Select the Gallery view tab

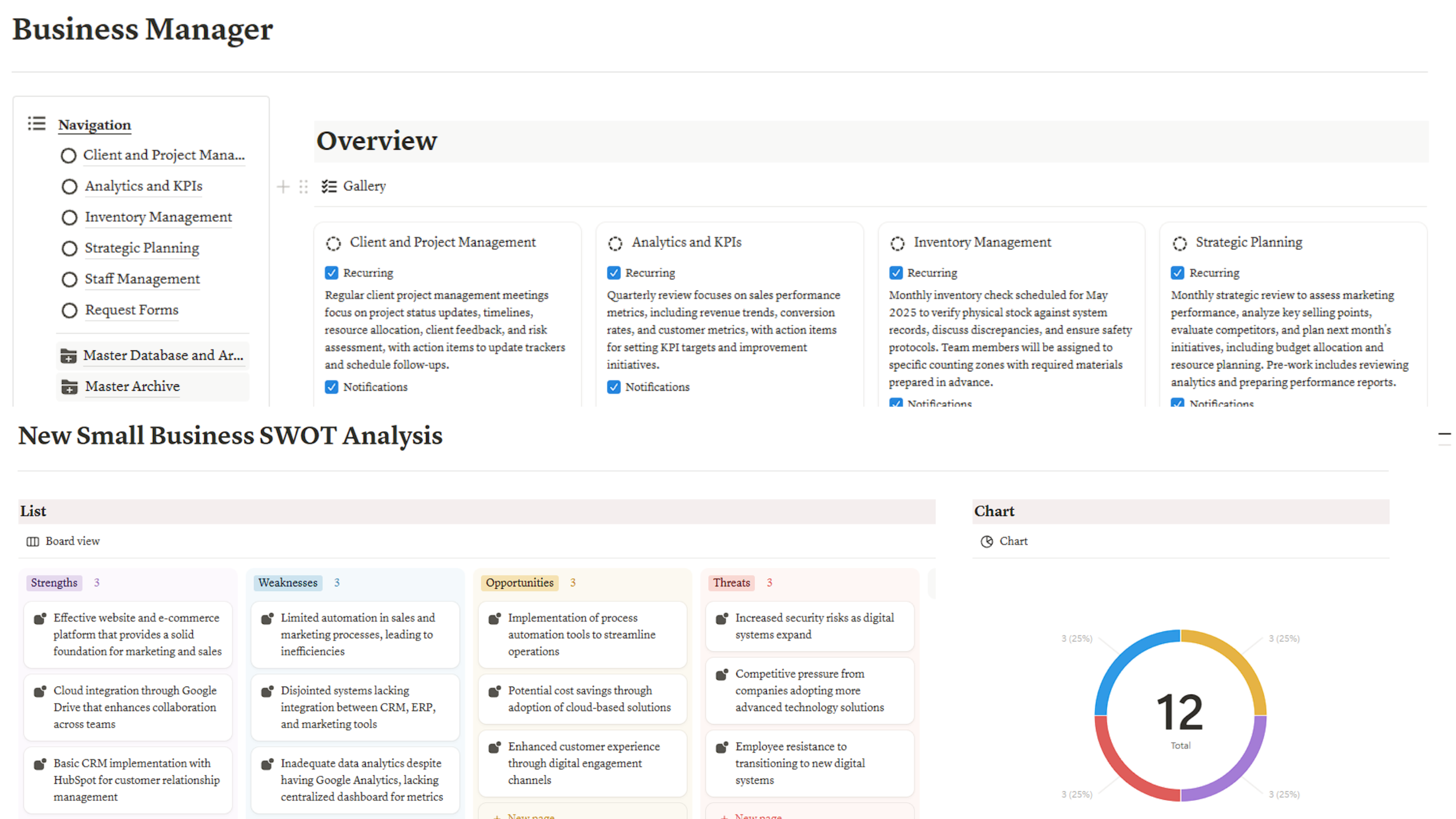click(363, 186)
